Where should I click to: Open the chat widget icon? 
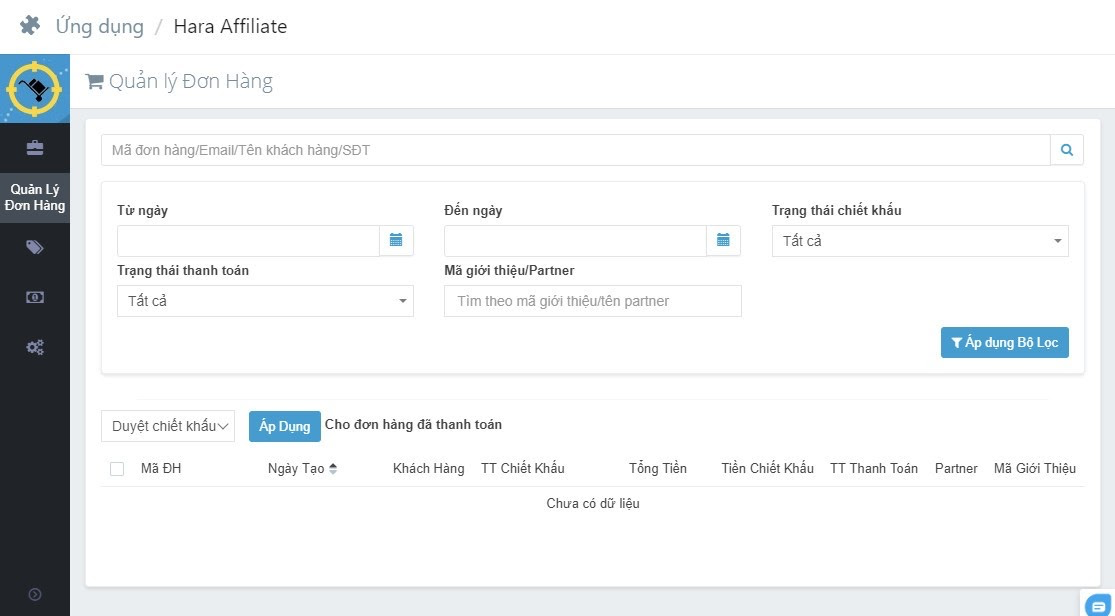(x=1097, y=603)
